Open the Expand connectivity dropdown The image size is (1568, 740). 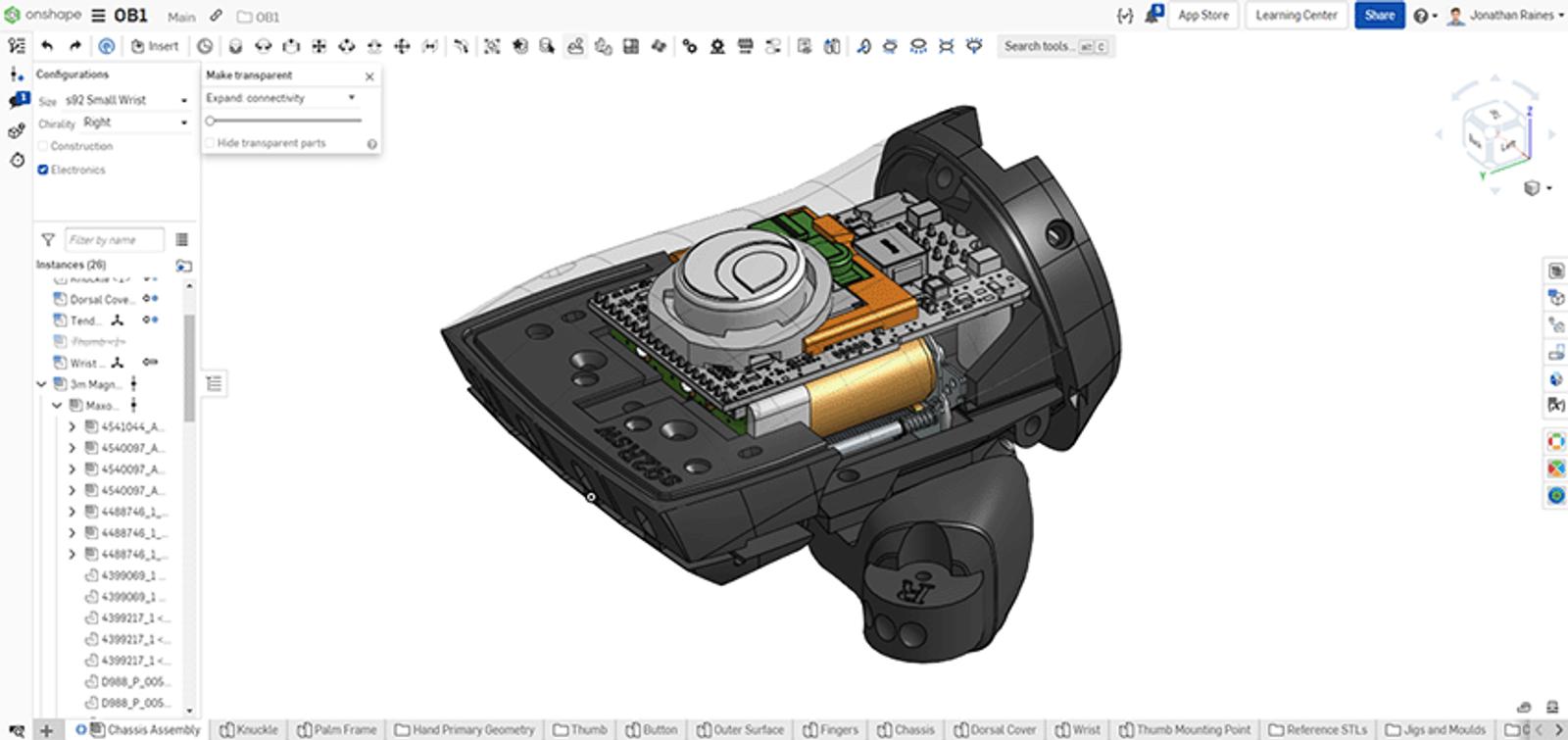point(280,98)
